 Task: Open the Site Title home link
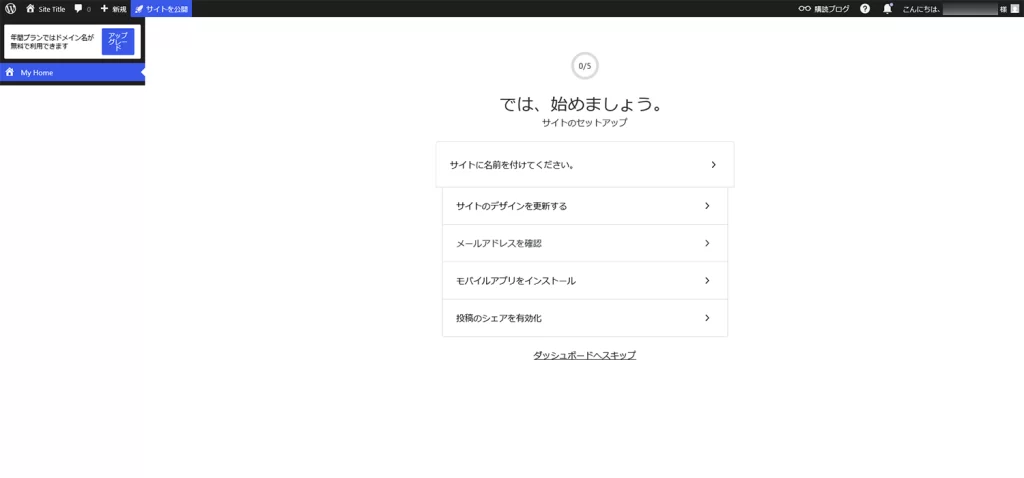point(45,8)
